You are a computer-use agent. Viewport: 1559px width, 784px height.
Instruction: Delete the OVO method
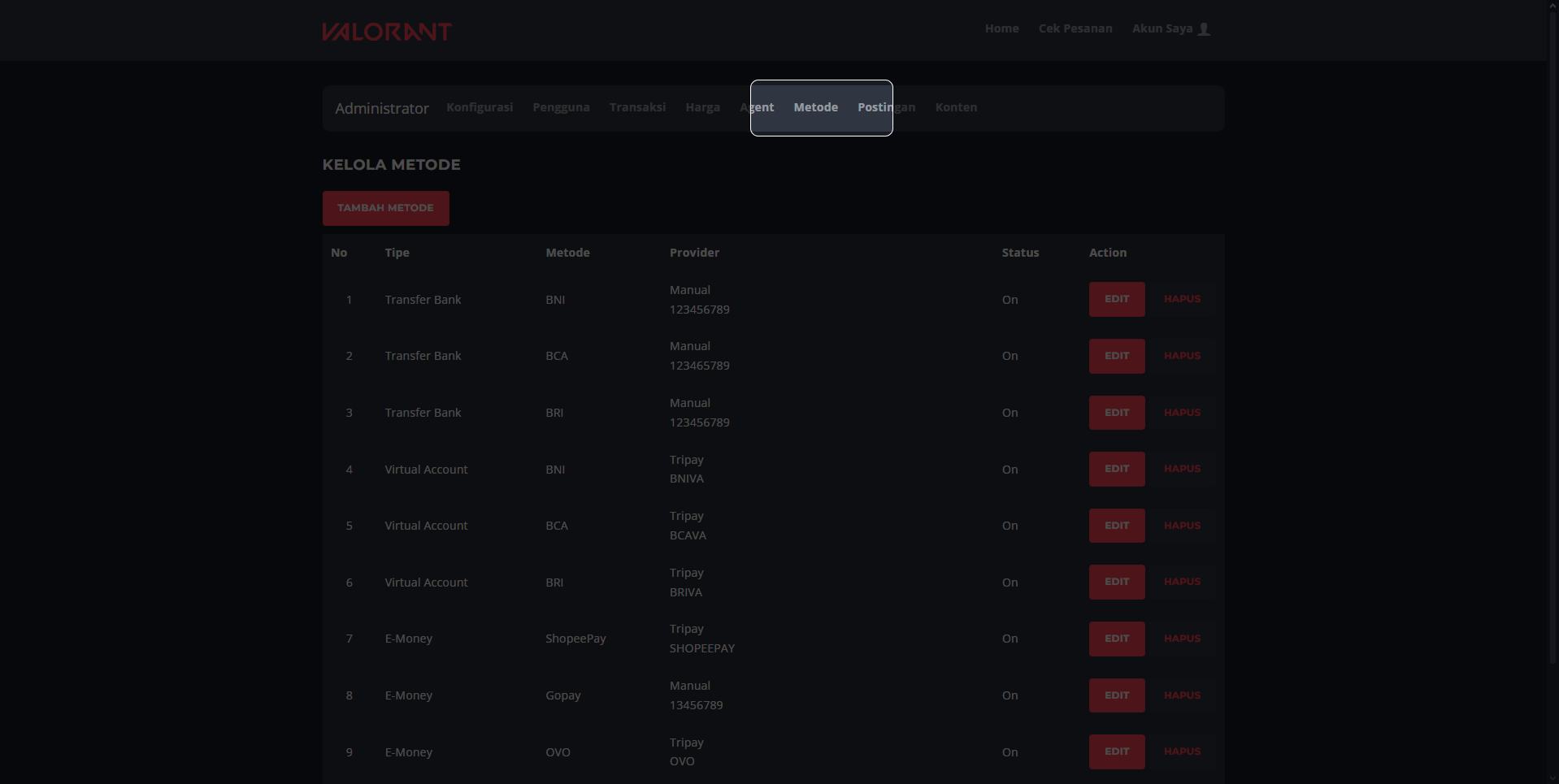pyautogui.click(x=1182, y=752)
